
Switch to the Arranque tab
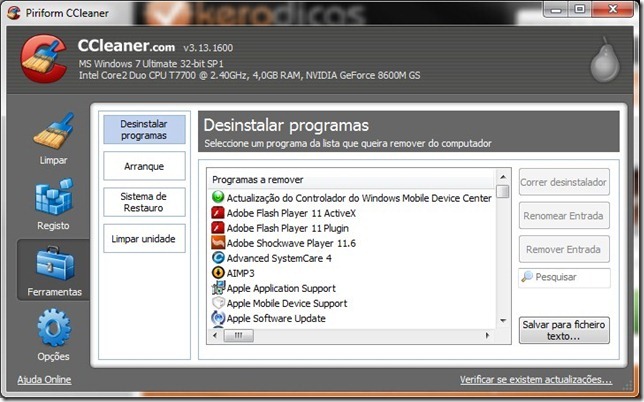(144, 166)
